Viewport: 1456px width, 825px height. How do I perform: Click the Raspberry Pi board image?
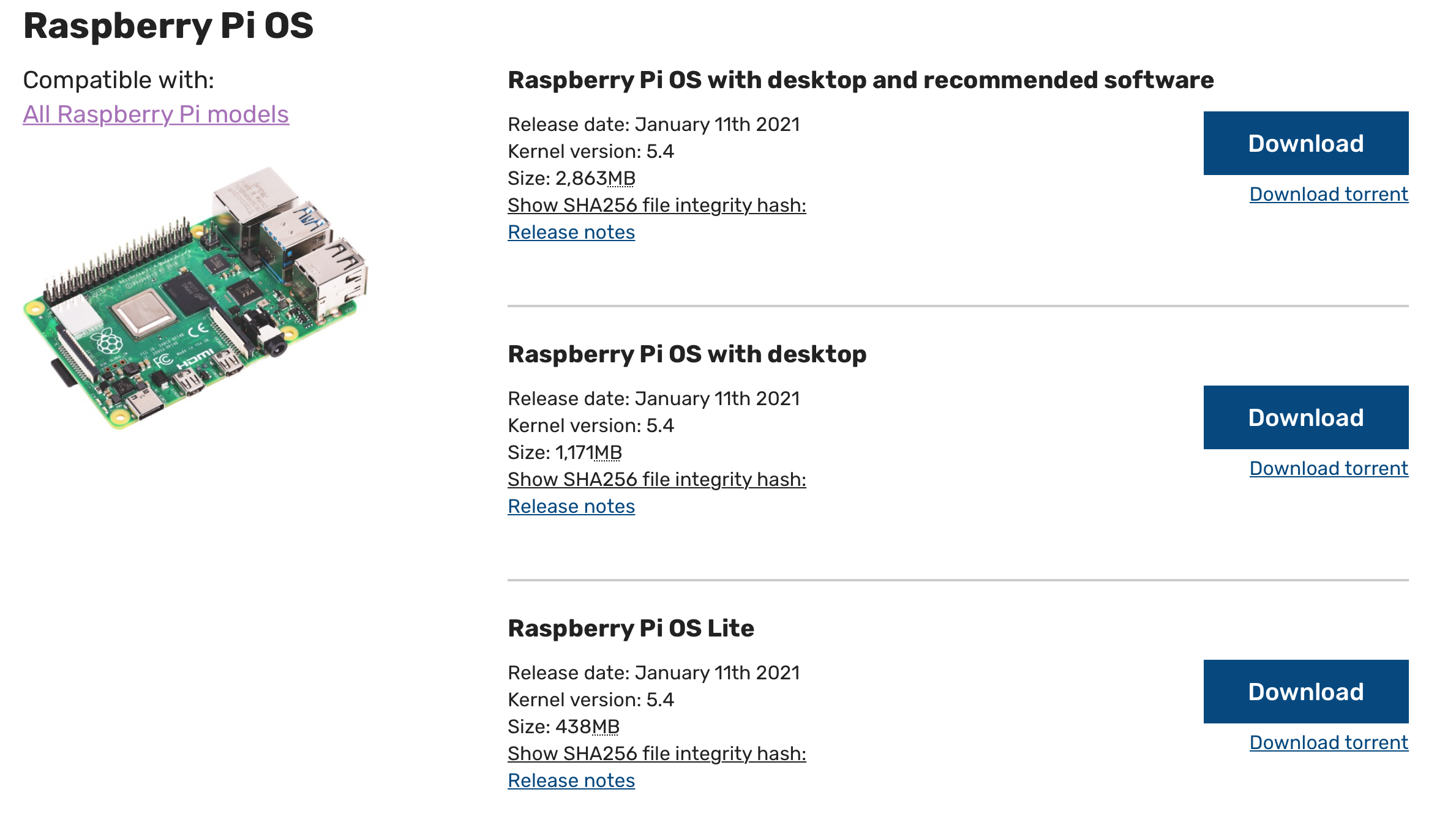point(196,297)
